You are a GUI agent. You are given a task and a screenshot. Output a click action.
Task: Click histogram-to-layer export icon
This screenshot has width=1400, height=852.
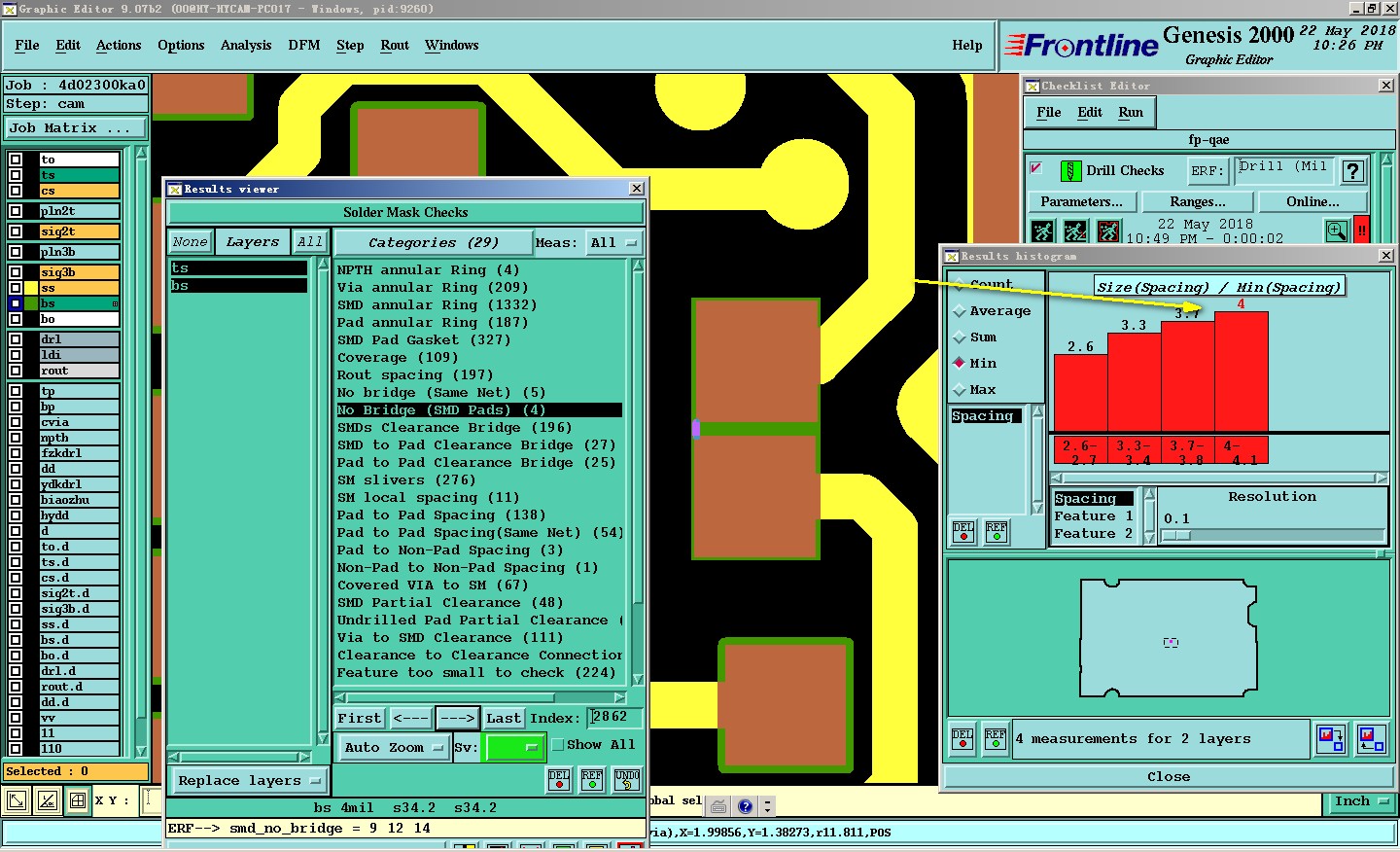pos(1331,738)
